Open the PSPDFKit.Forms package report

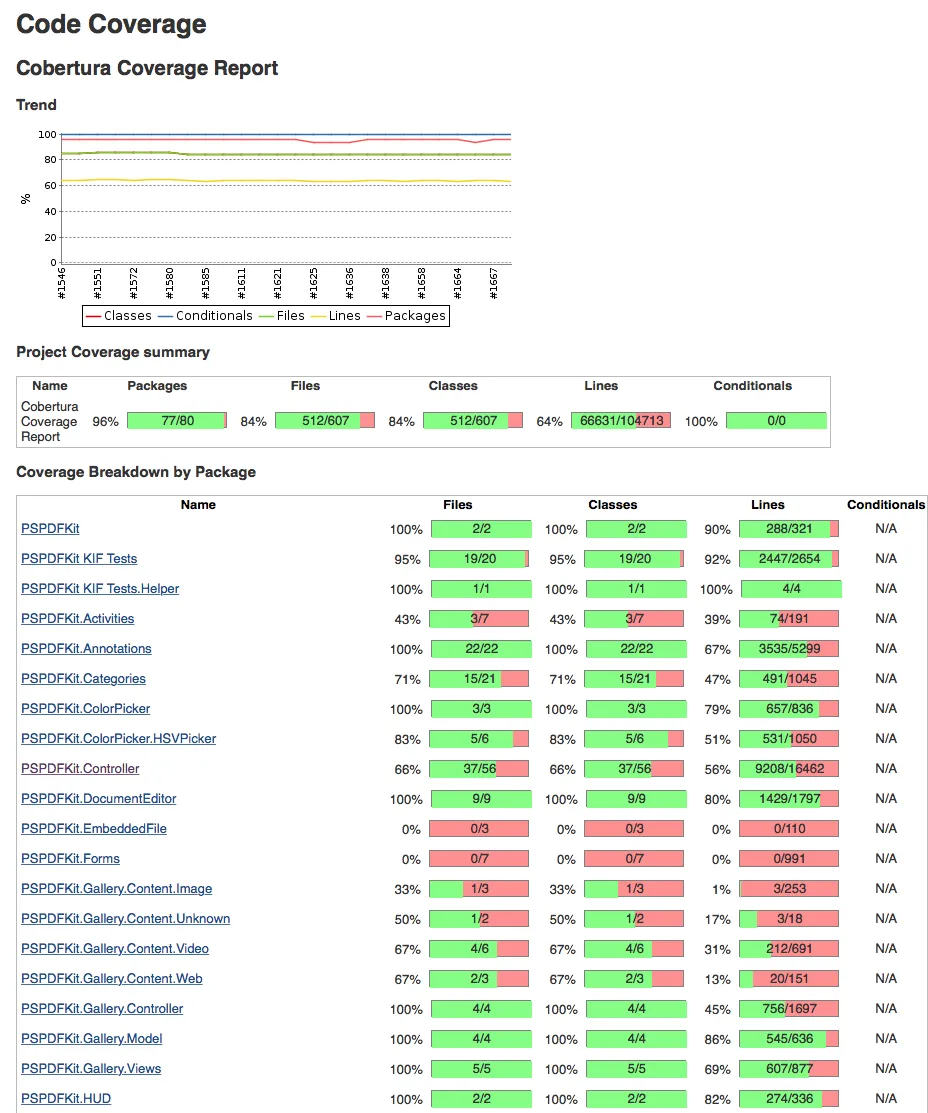click(70, 858)
